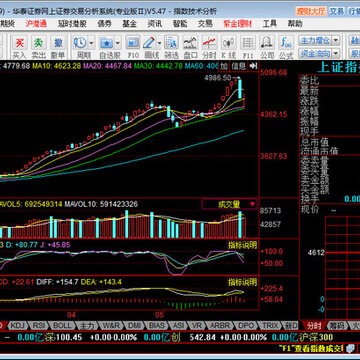The image size is (360, 360).
Task: Click the MA10: 4623.28 value
Action: (x=57, y=66)
